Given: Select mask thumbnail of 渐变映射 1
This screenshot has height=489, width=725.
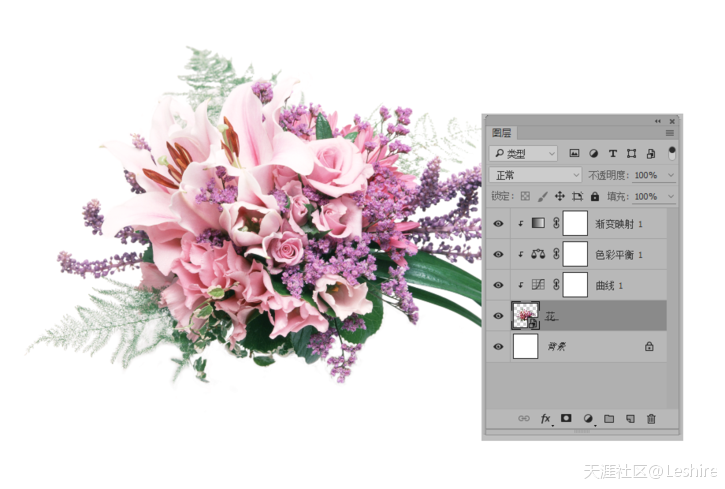Looking at the screenshot, I should (575, 223).
